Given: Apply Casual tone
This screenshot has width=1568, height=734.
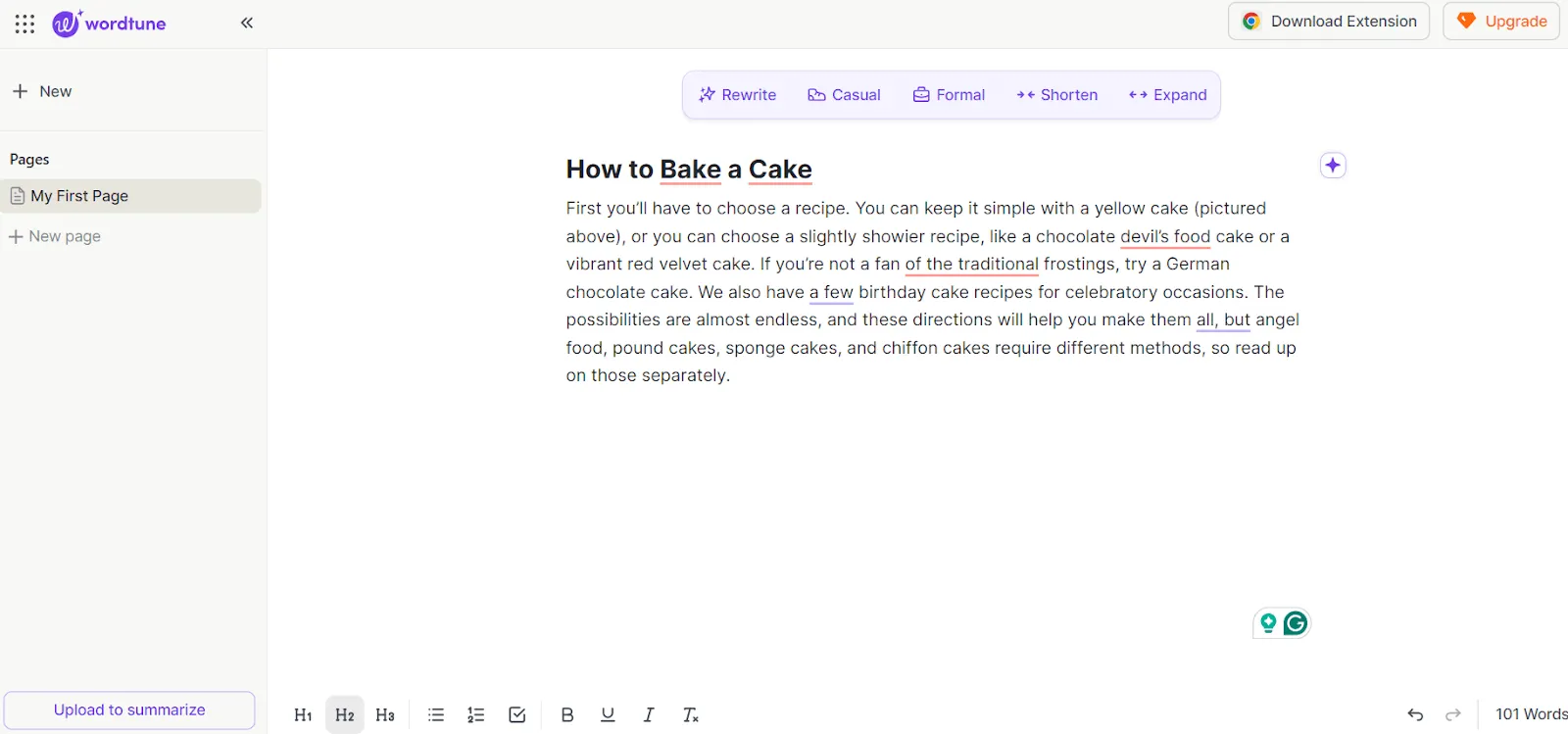Looking at the screenshot, I should (844, 95).
